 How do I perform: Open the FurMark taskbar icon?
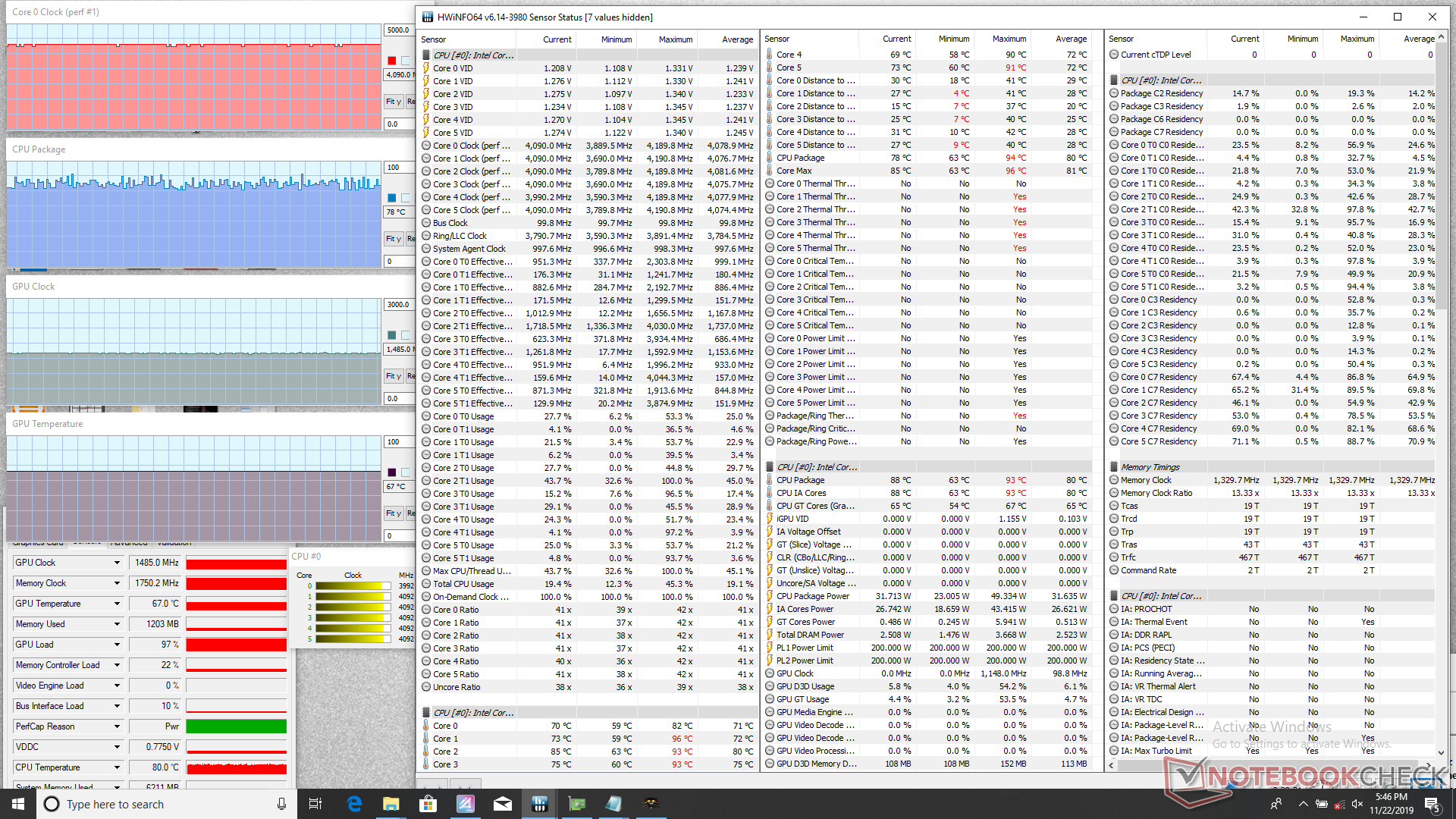coord(651,804)
